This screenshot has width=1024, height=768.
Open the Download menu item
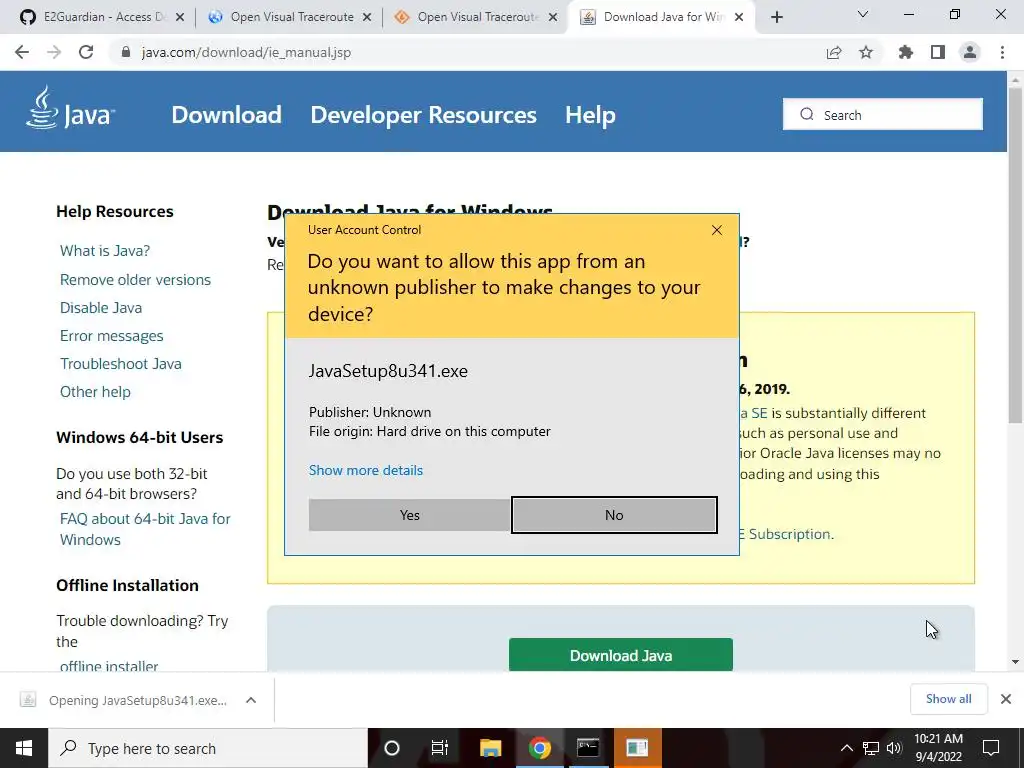coord(227,115)
